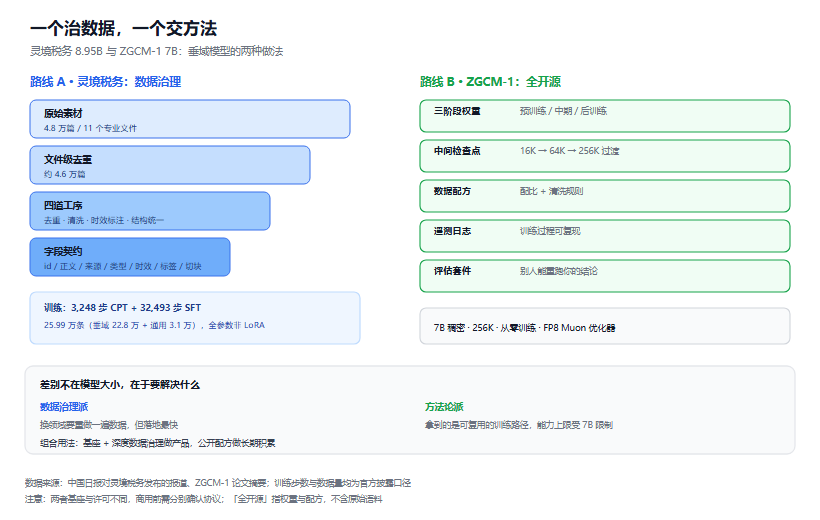Select the 字段契约 card title
820x520 pixels.
click(63, 252)
